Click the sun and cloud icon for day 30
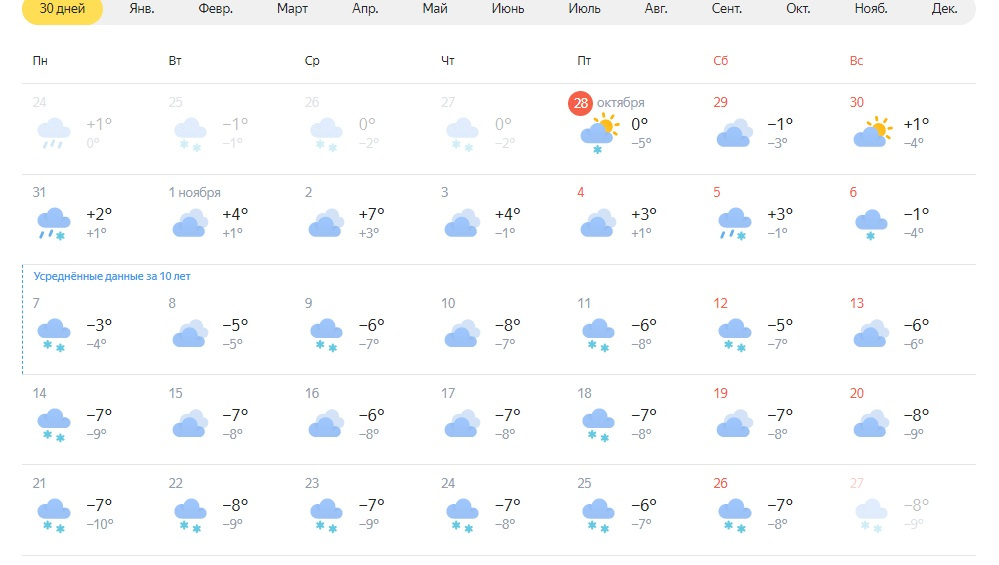The height and width of the screenshot is (565, 999). (872, 132)
